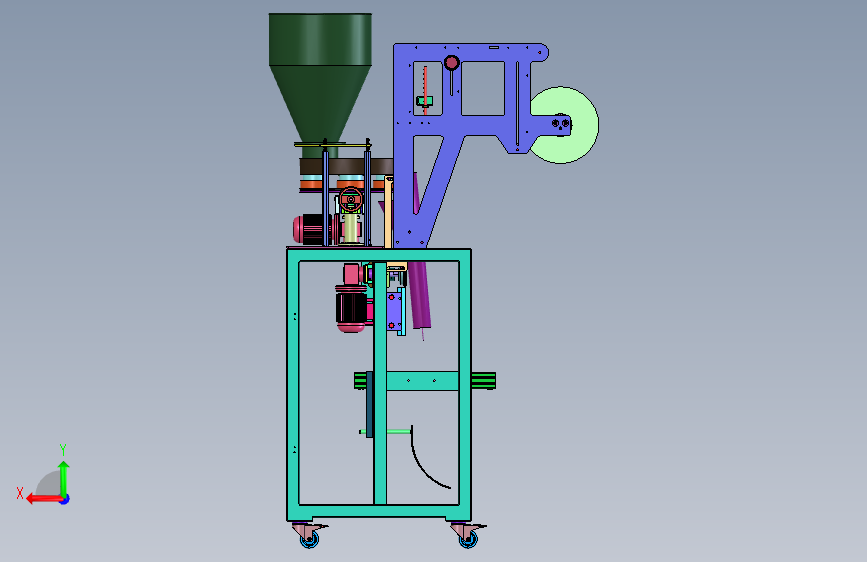Pick the black-and-pink motor inside the frame
Viewport: 867px width, 562px height.
[351, 307]
